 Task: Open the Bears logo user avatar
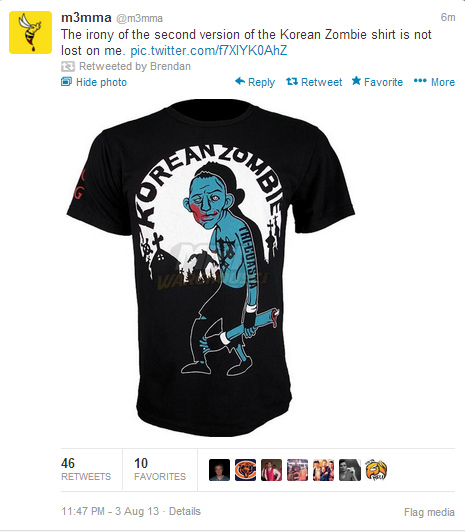pos(246,470)
